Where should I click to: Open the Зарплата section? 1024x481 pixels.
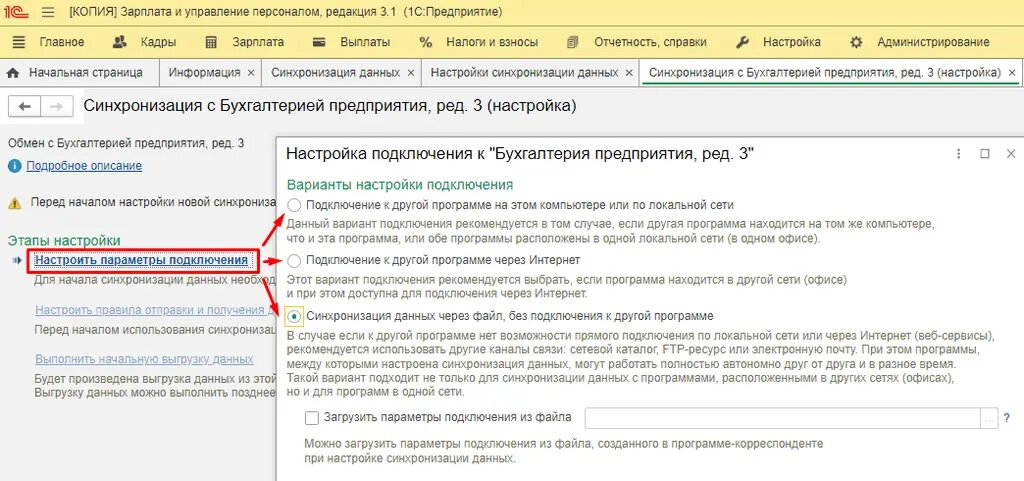(258, 42)
